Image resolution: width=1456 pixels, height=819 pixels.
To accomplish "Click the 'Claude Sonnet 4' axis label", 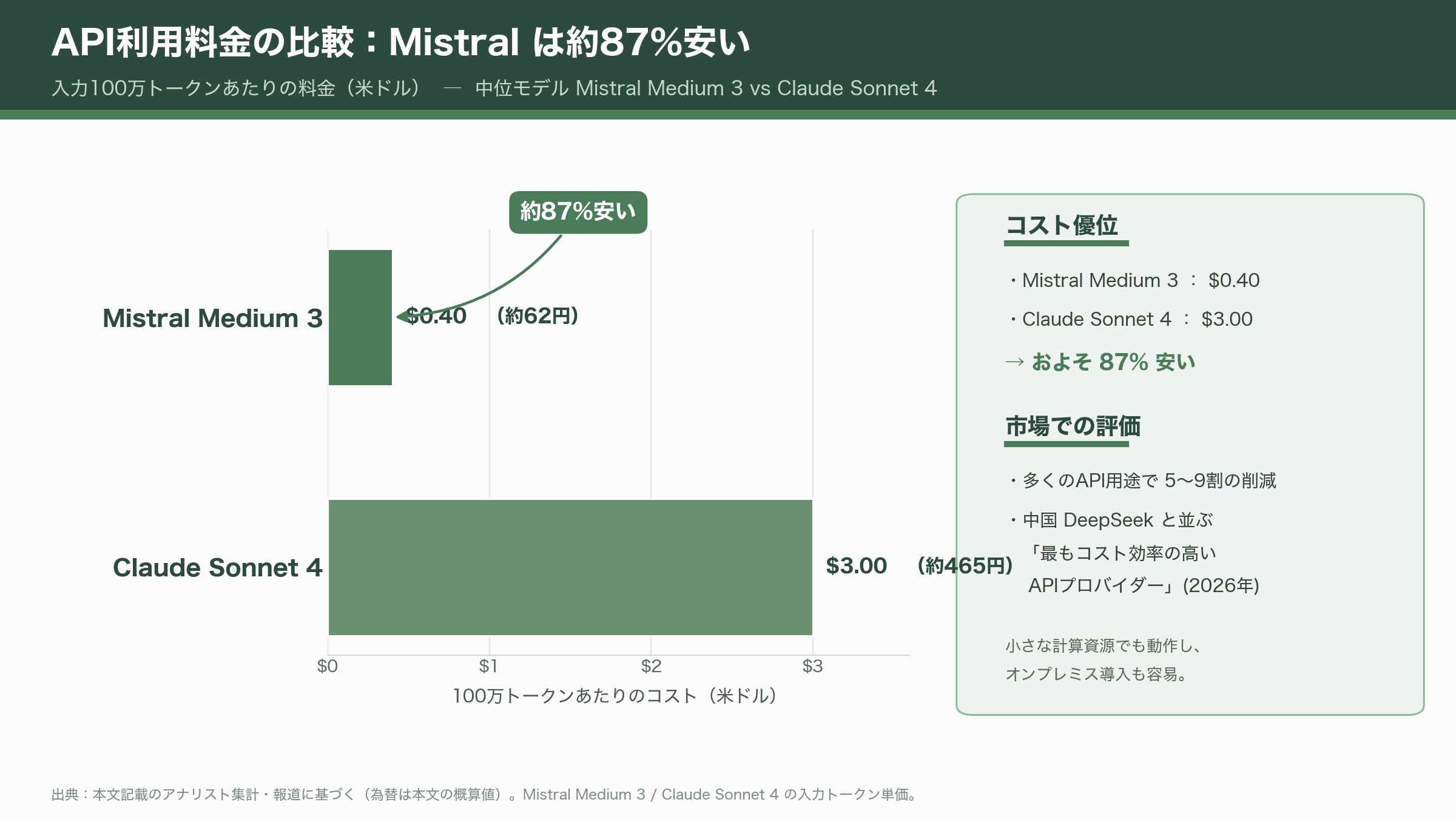I will 217,568.
